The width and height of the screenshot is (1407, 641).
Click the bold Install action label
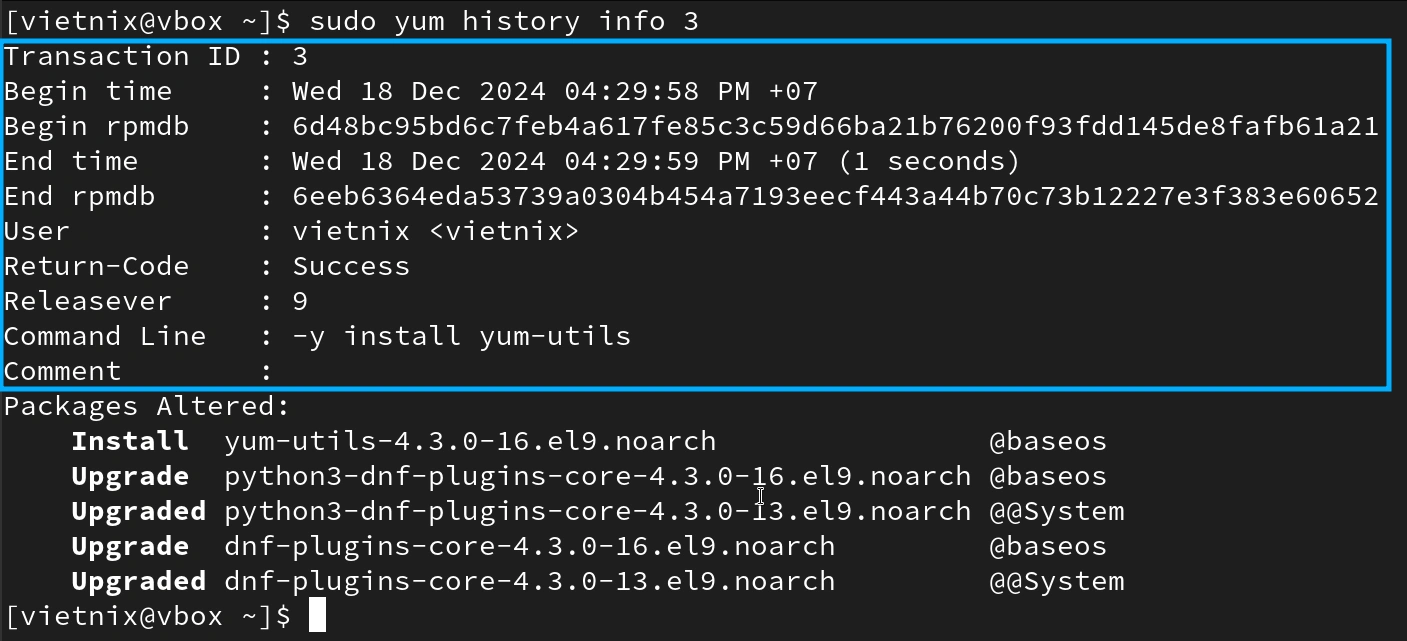[x=130, y=441]
